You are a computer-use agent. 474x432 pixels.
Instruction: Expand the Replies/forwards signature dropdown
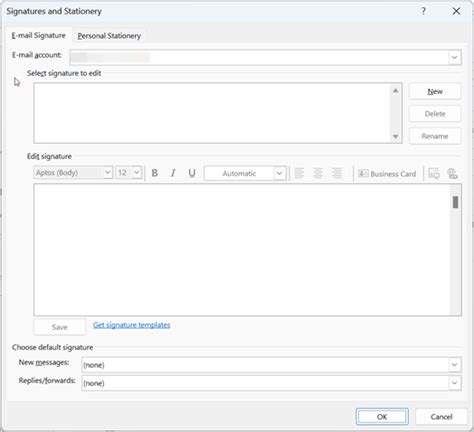click(x=454, y=383)
